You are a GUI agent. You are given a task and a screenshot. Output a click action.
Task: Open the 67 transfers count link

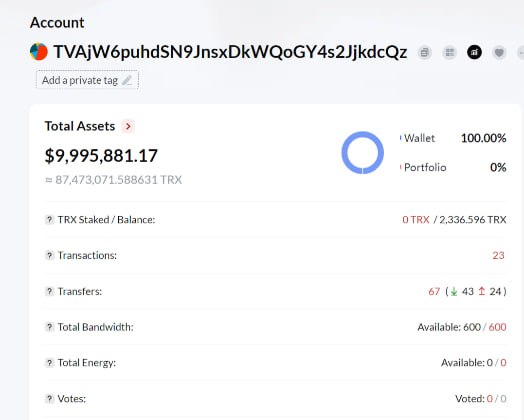tap(434, 291)
